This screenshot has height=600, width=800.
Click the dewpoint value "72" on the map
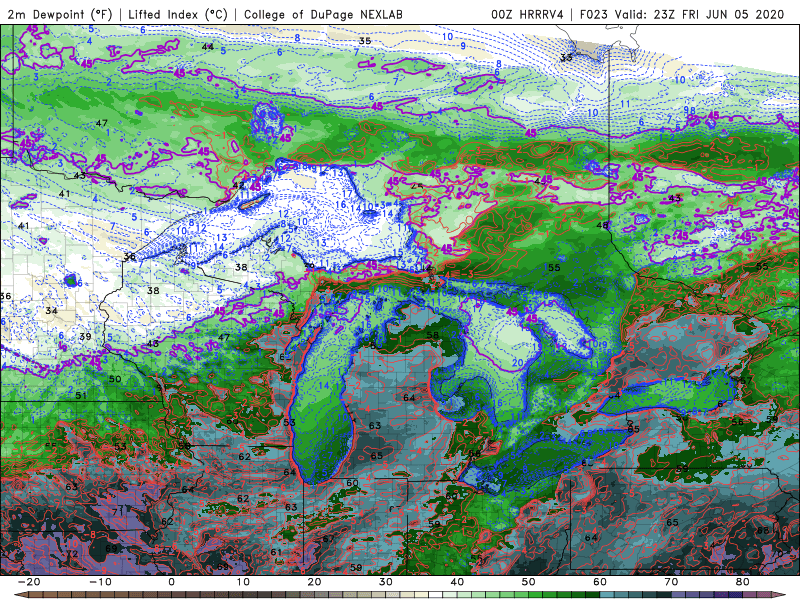72,554
